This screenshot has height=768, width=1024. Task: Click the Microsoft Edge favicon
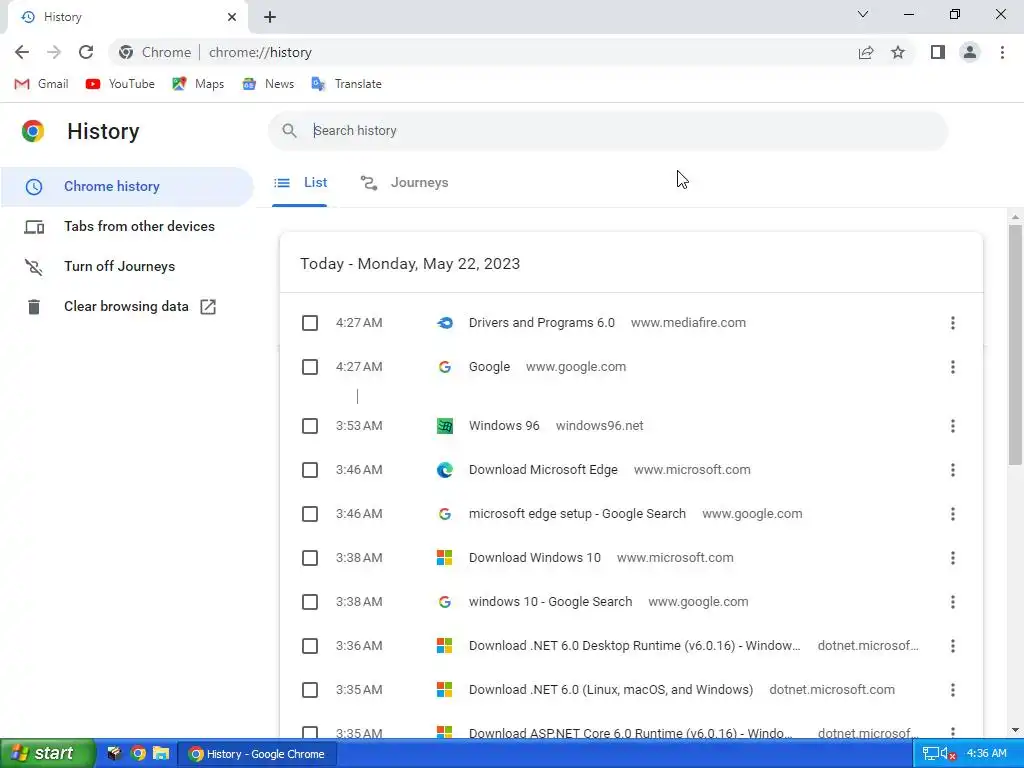point(445,470)
